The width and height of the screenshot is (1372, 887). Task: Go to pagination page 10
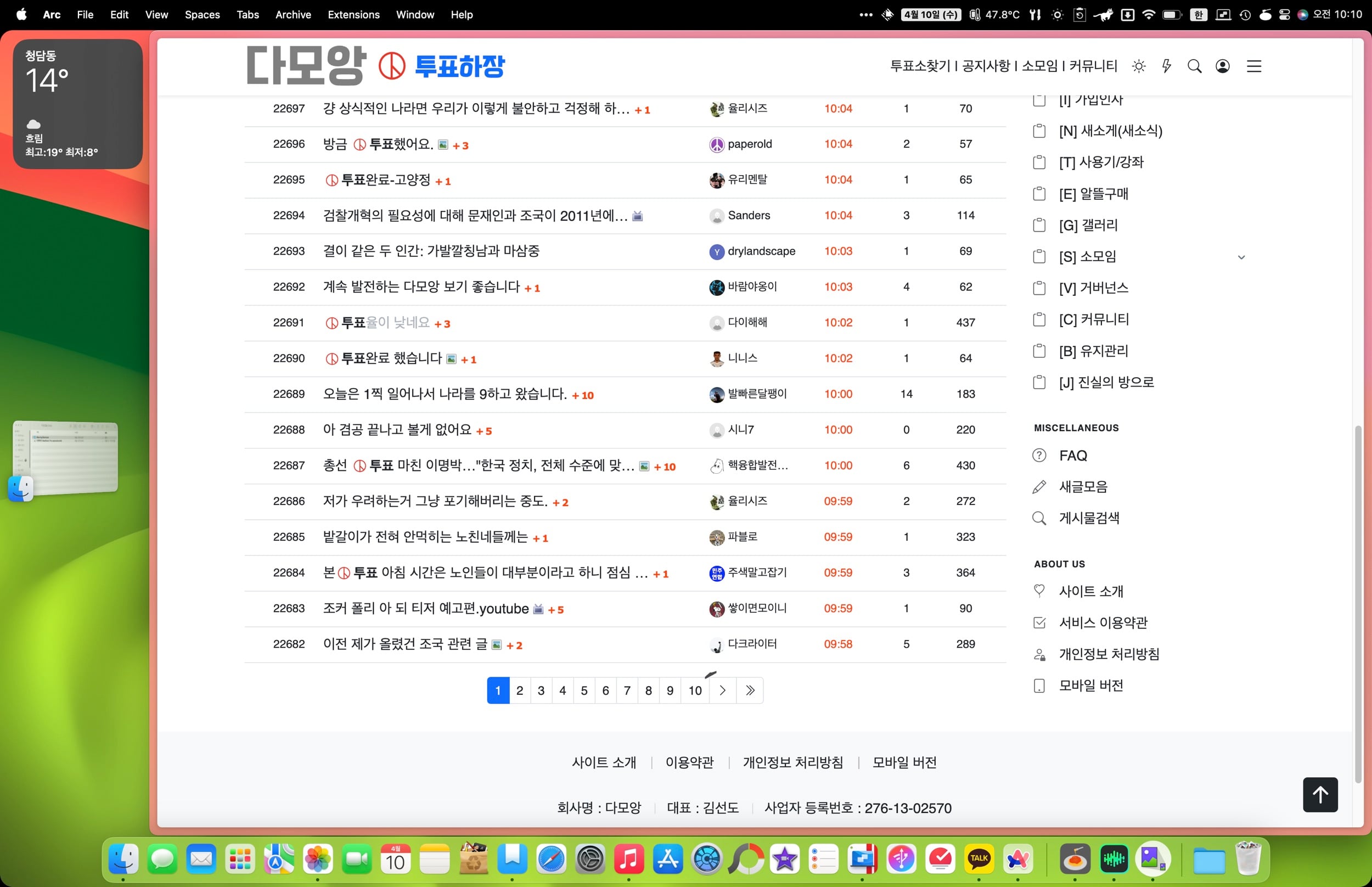[695, 690]
